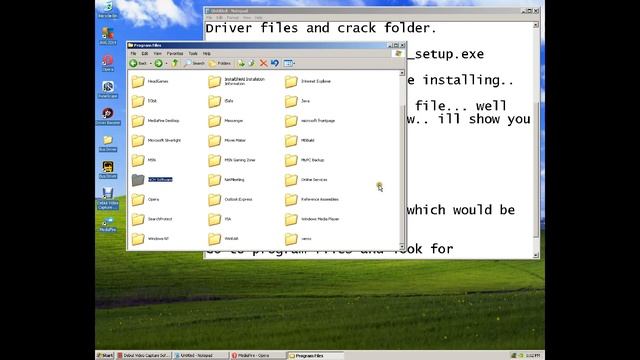Switch to MediaFire - Opera taskbar button
Image resolution: width=640 pixels, height=360 pixels.
tap(258, 356)
